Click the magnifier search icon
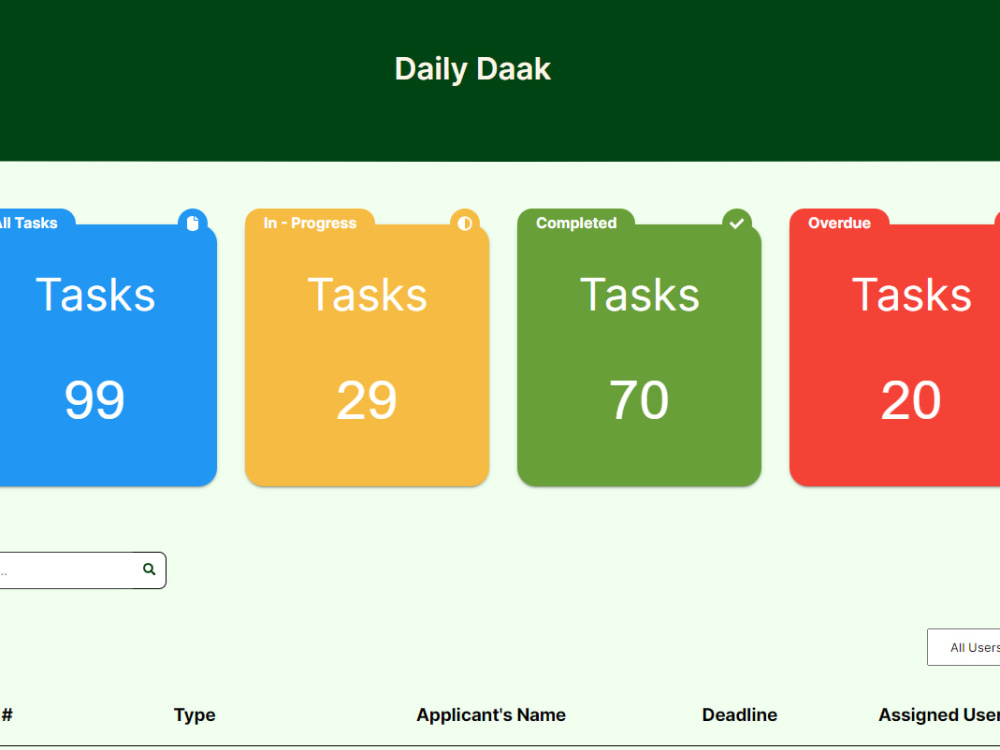Viewport: 1000px width, 750px height. point(149,569)
